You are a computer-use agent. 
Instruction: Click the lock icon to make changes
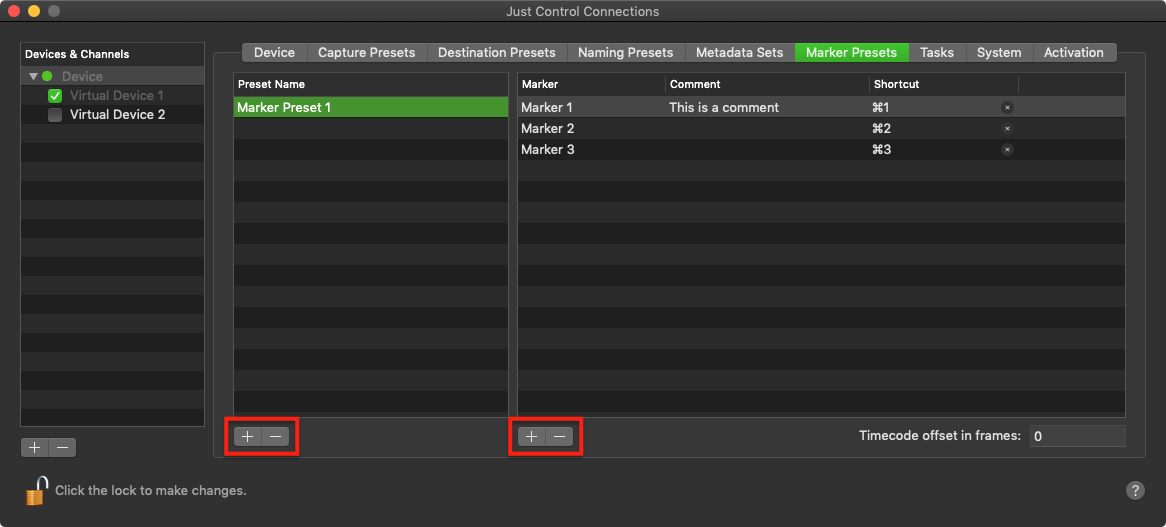click(36, 491)
